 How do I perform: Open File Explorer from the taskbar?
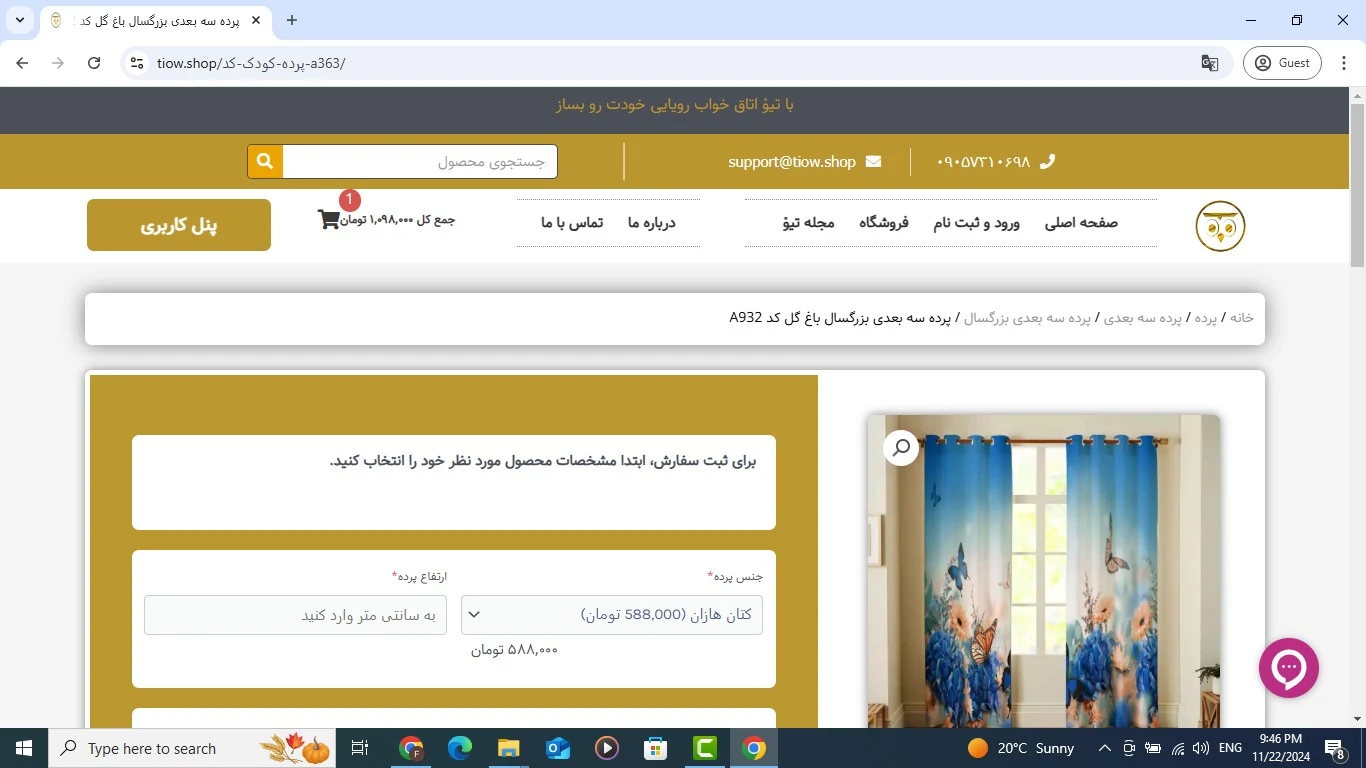click(508, 748)
